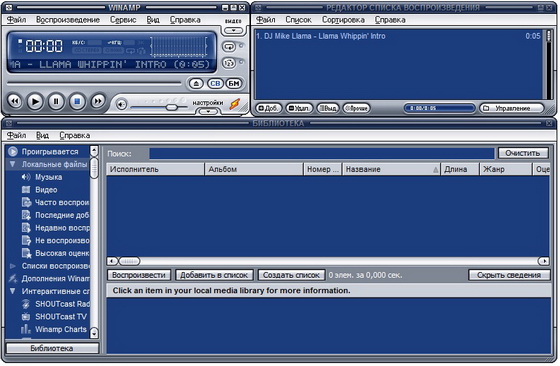Collapse the Локальные файлы tree node

coord(13,164)
